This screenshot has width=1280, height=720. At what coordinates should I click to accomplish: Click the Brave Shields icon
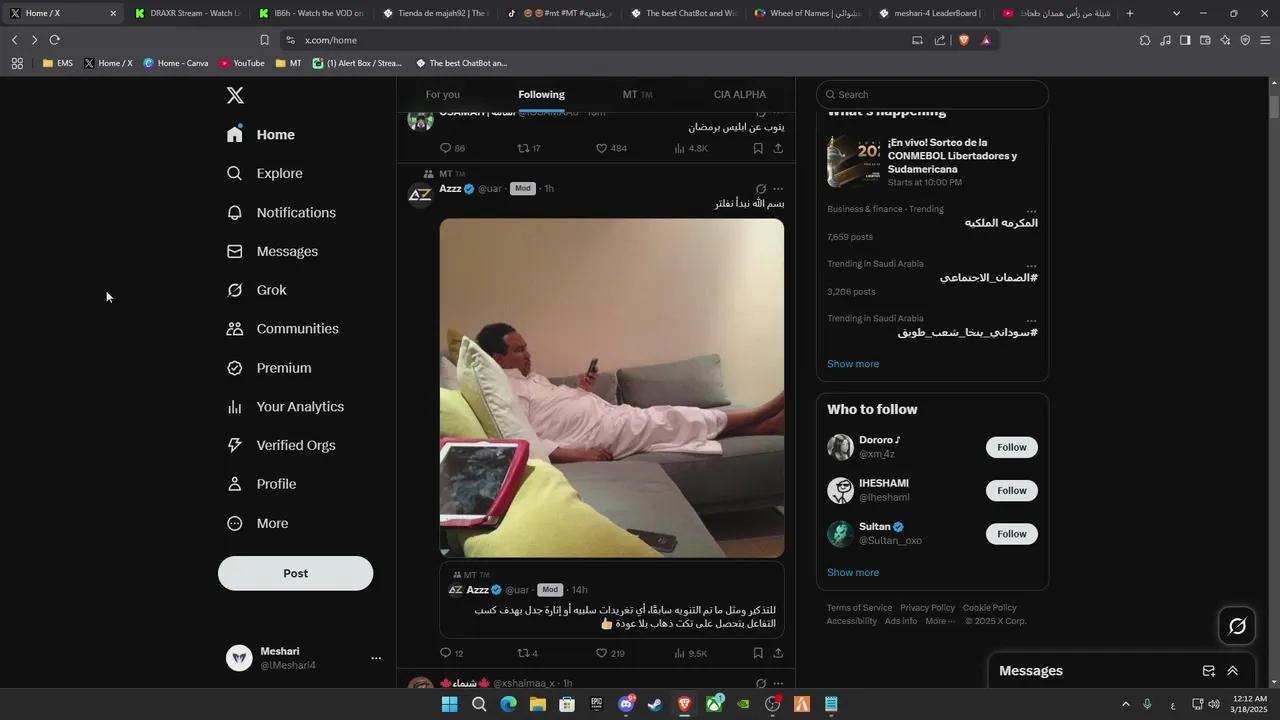pyautogui.click(x=965, y=40)
